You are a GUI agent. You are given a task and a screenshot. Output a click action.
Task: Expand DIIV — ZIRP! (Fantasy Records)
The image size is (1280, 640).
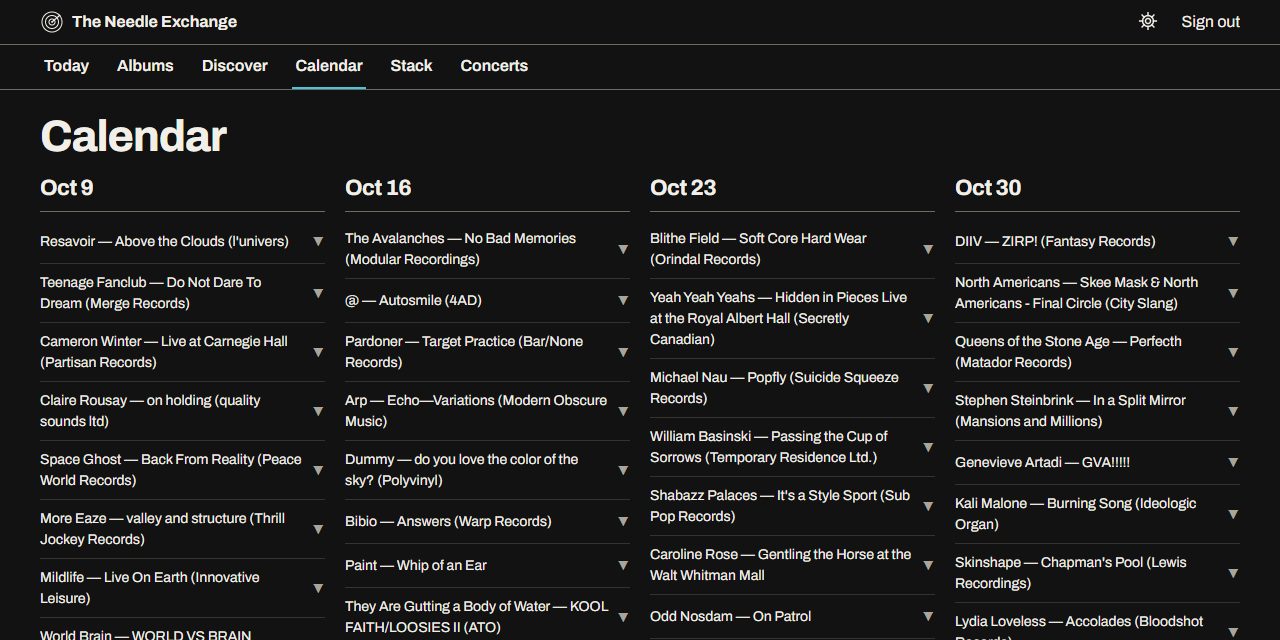1097,241
